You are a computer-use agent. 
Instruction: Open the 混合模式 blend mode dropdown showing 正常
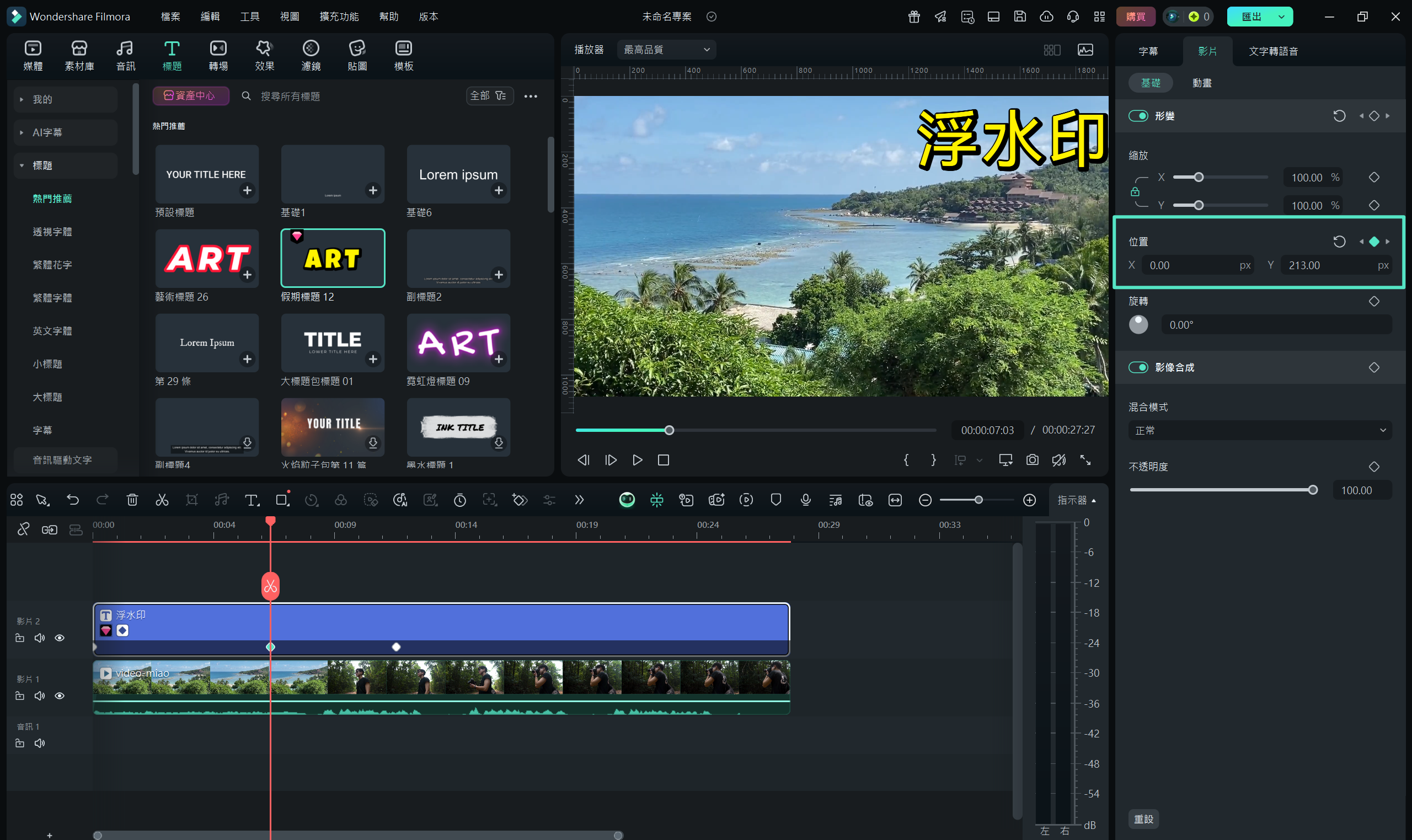click(x=1259, y=430)
